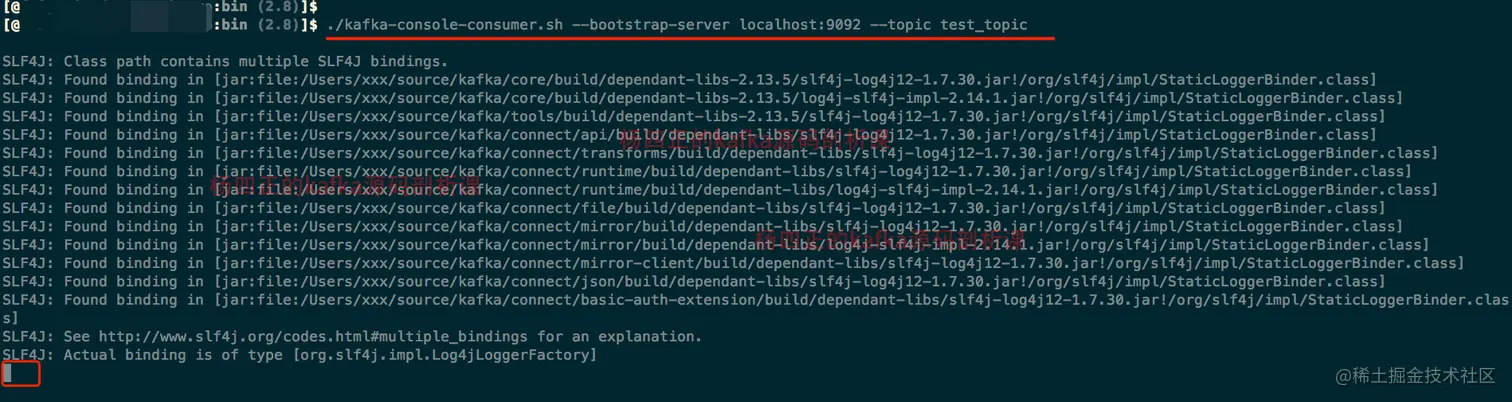Click the connect/basic-auth-extension binding line
Image resolution: width=1512 pixels, height=402 pixels.
coord(755,308)
